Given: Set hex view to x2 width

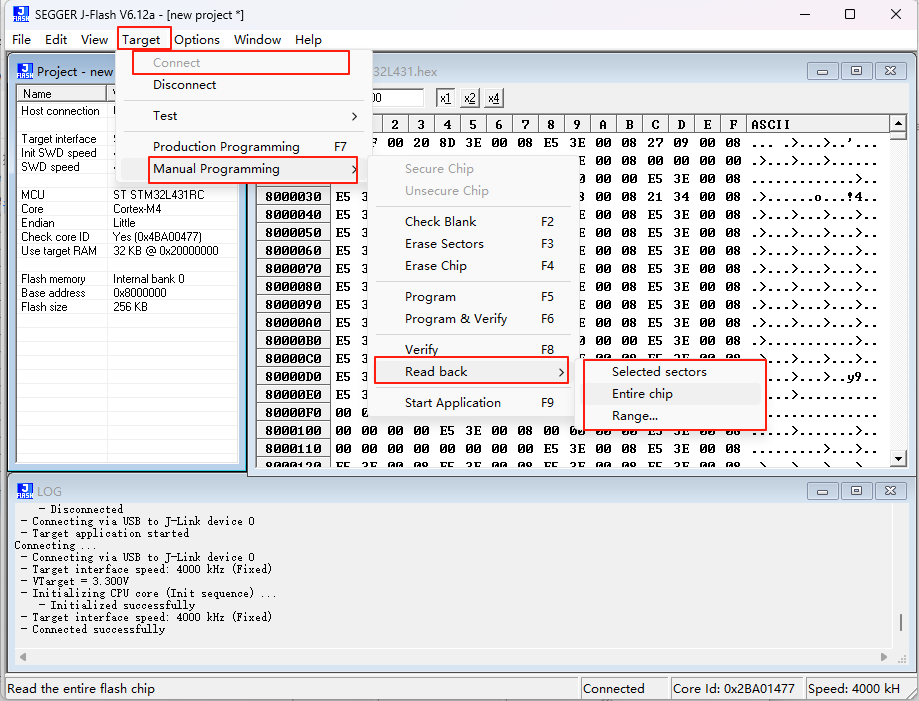Looking at the screenshot, I should click(x=469, y=98).
